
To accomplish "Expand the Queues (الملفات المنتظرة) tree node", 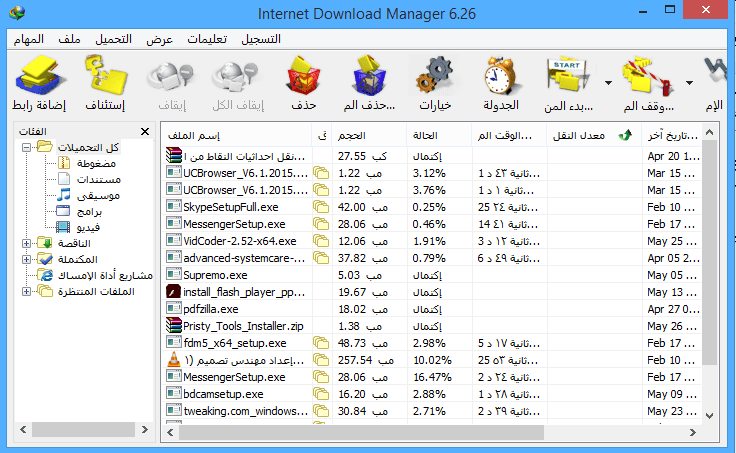I will pyautogui.click(x=26, y=292).
